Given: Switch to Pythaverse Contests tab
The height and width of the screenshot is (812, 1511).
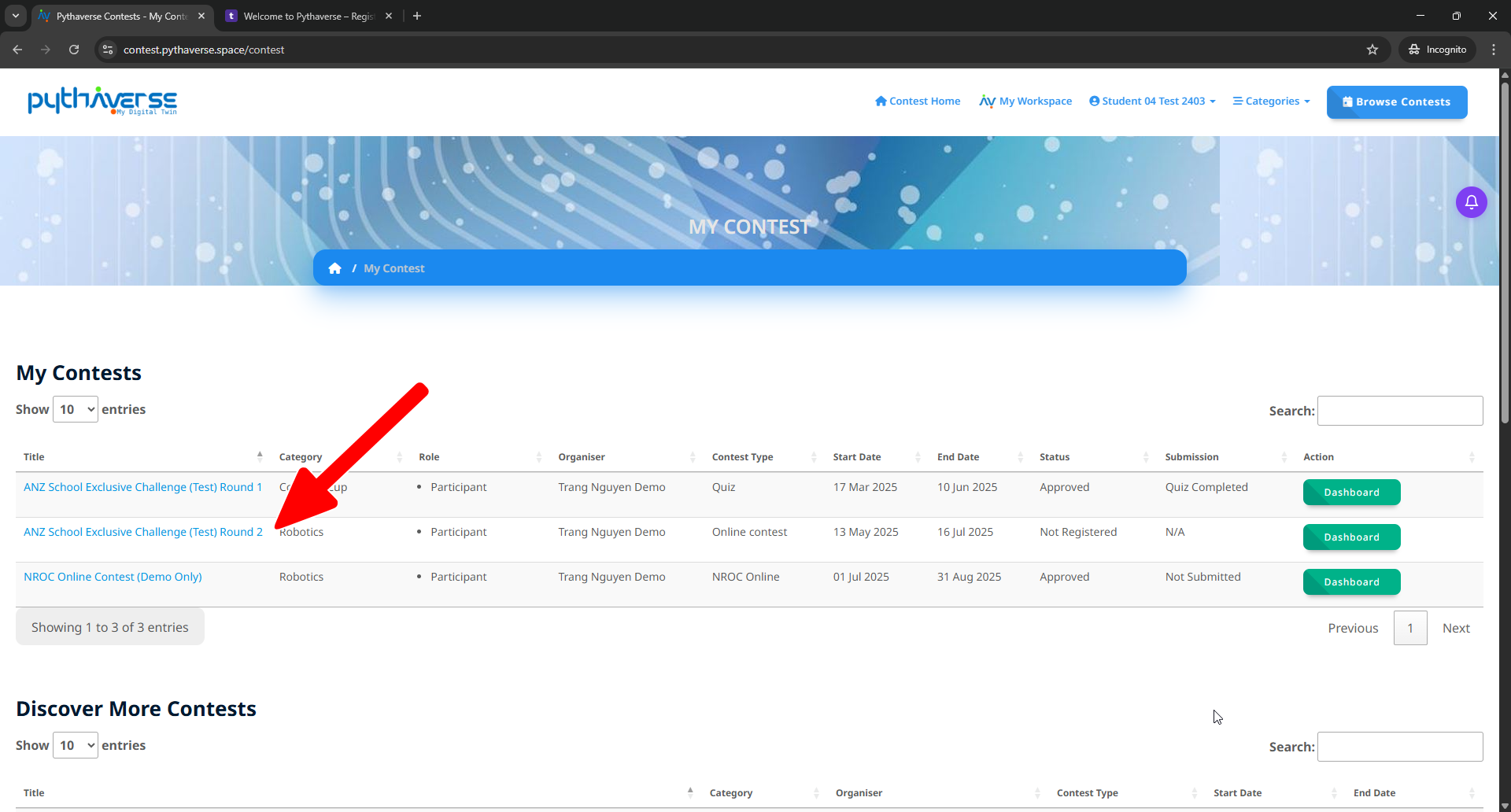Looking at the screenshot, I should pyautogui.click(x=122, y=16).
